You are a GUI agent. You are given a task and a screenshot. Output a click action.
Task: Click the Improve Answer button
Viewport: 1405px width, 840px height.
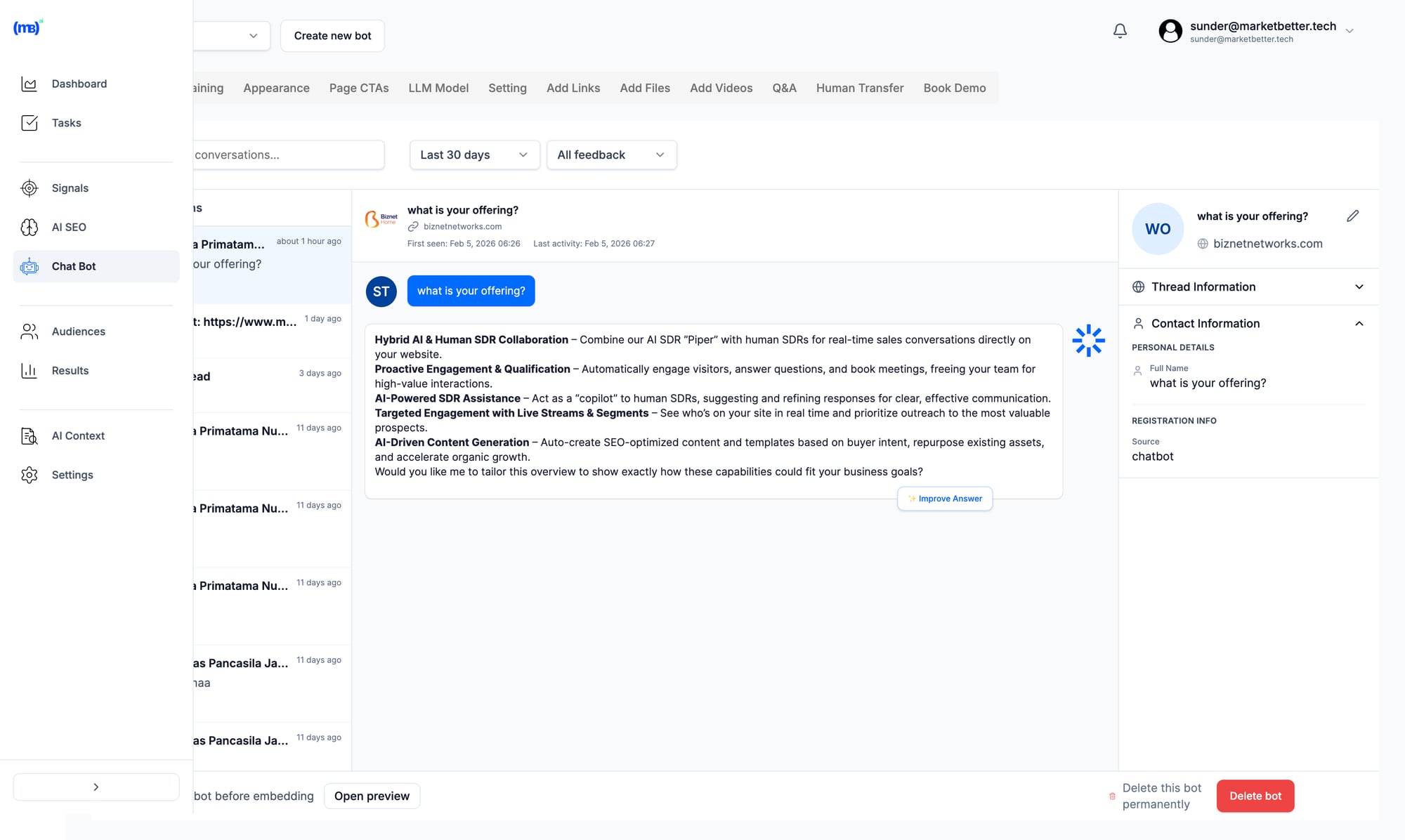tap(944, 498)
